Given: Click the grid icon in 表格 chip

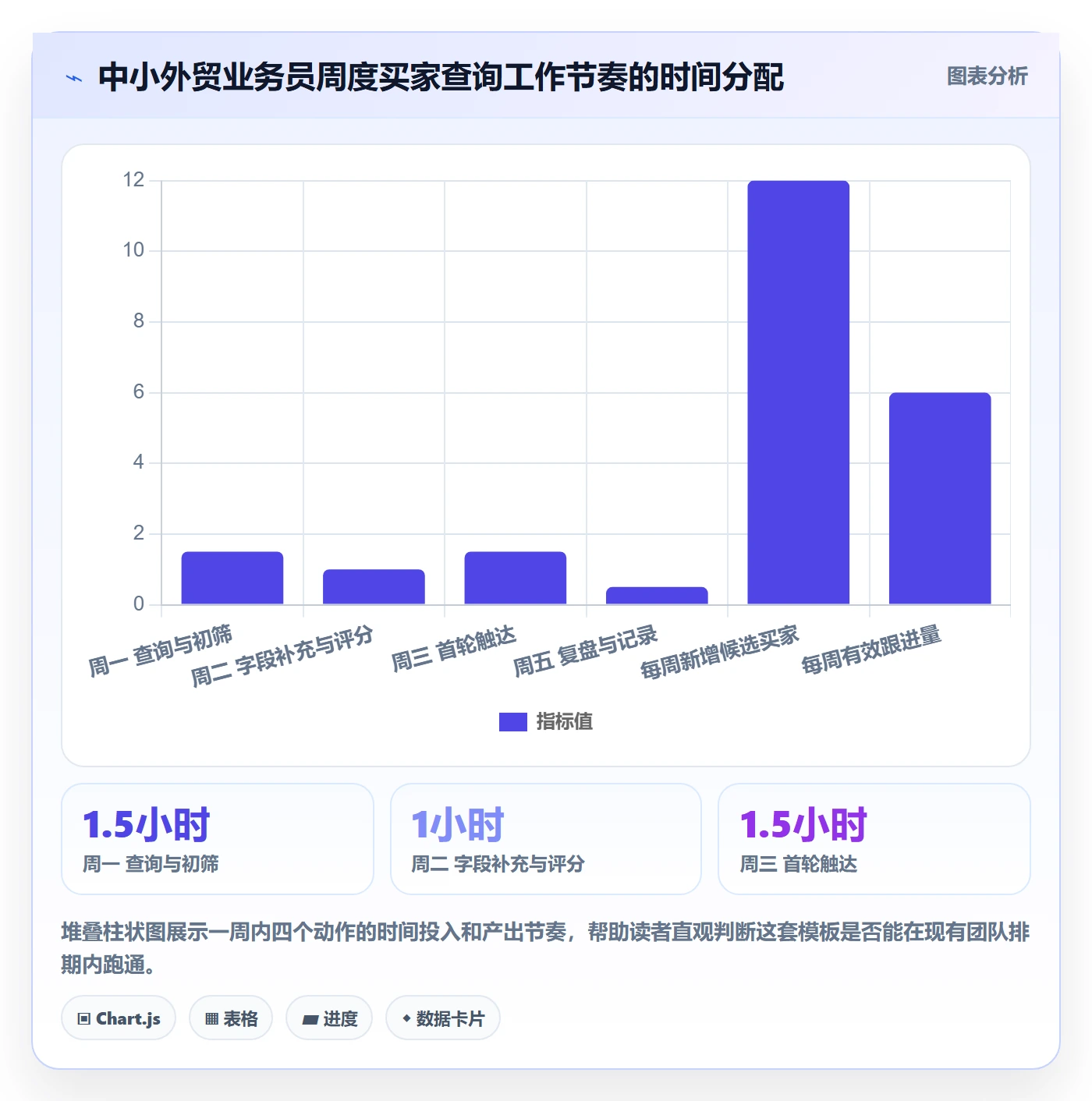Looking at the screenshot, I should point(211,1019).
